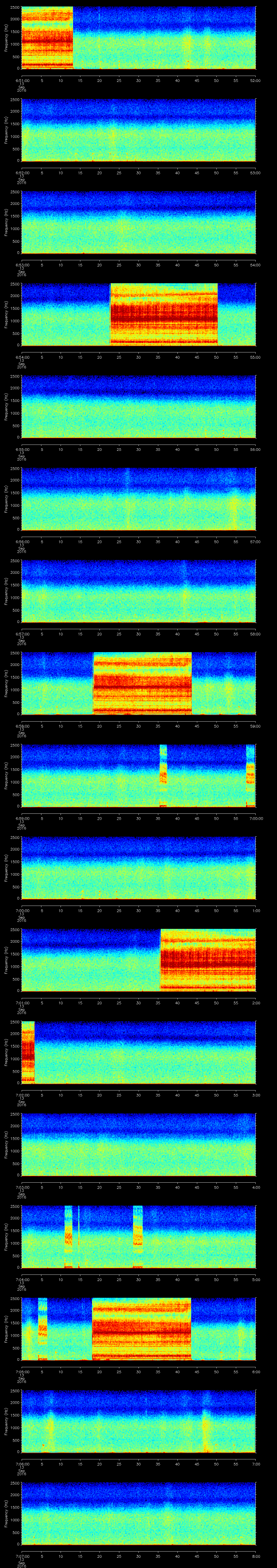Select the loud burst starting at 35s in the 7:01 panel

click(x=207, y=959)
